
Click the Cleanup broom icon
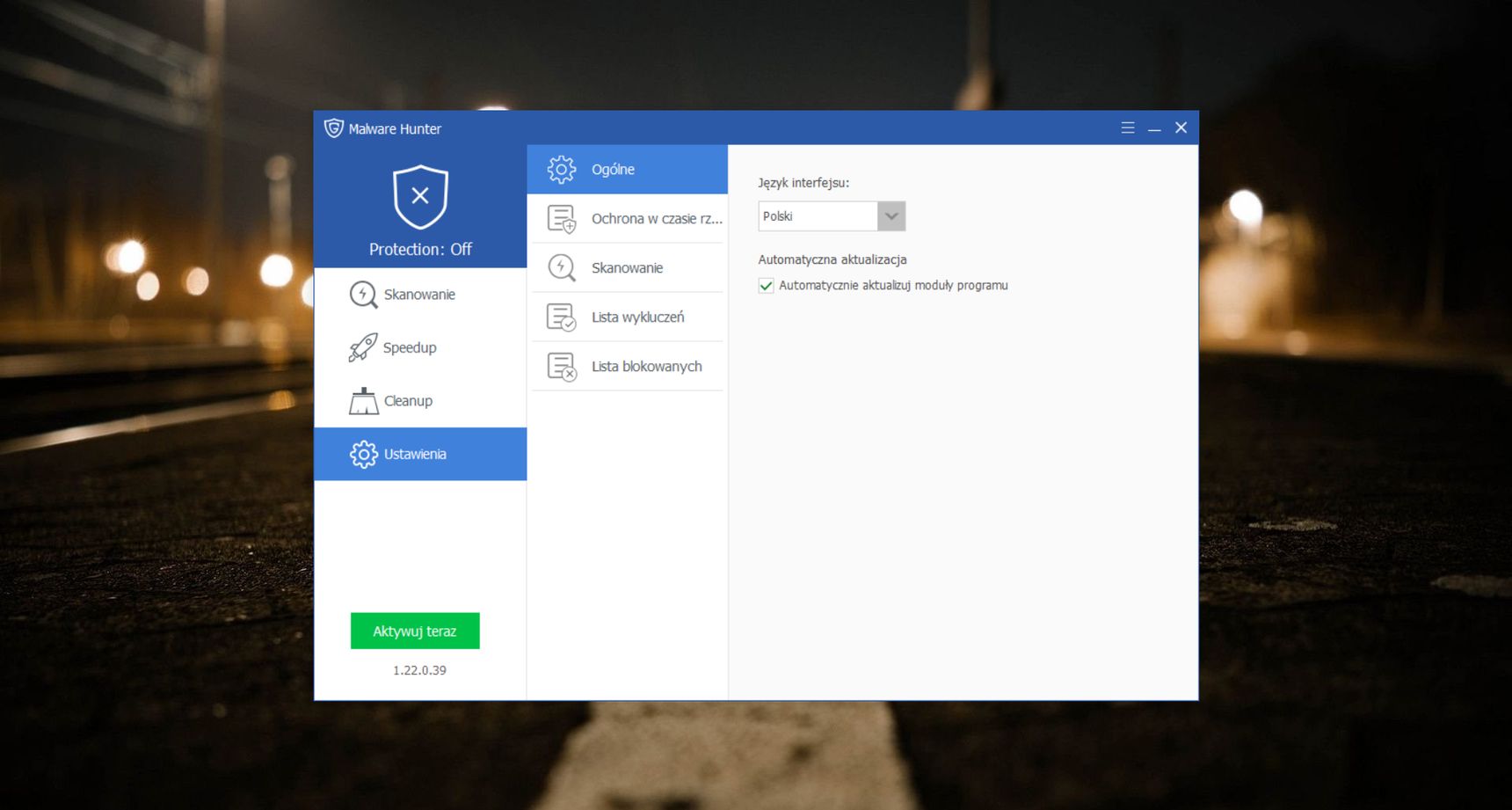(363, 401)
